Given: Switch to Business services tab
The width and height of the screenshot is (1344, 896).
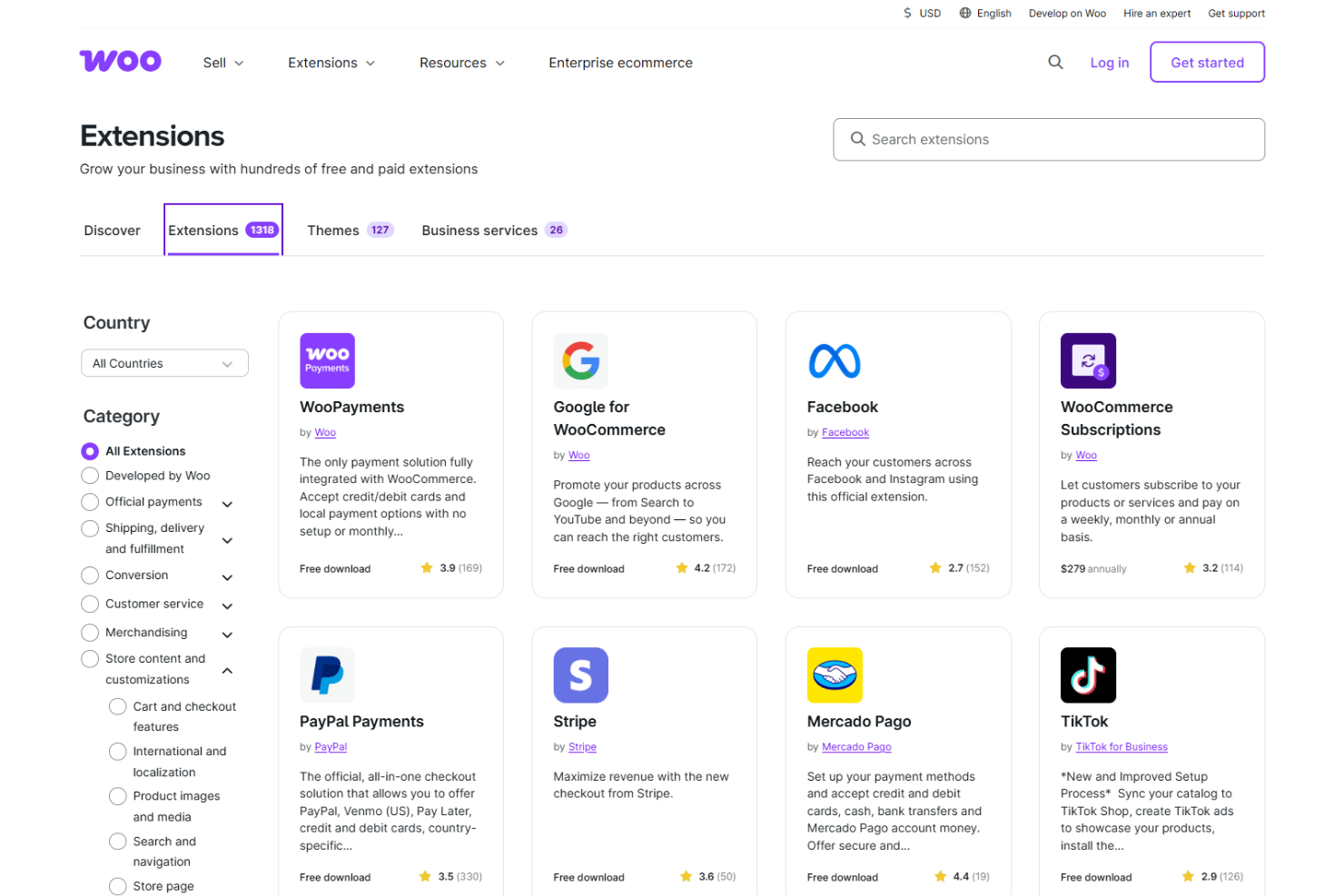Looking at the screenshot, I should click(495, 231).
